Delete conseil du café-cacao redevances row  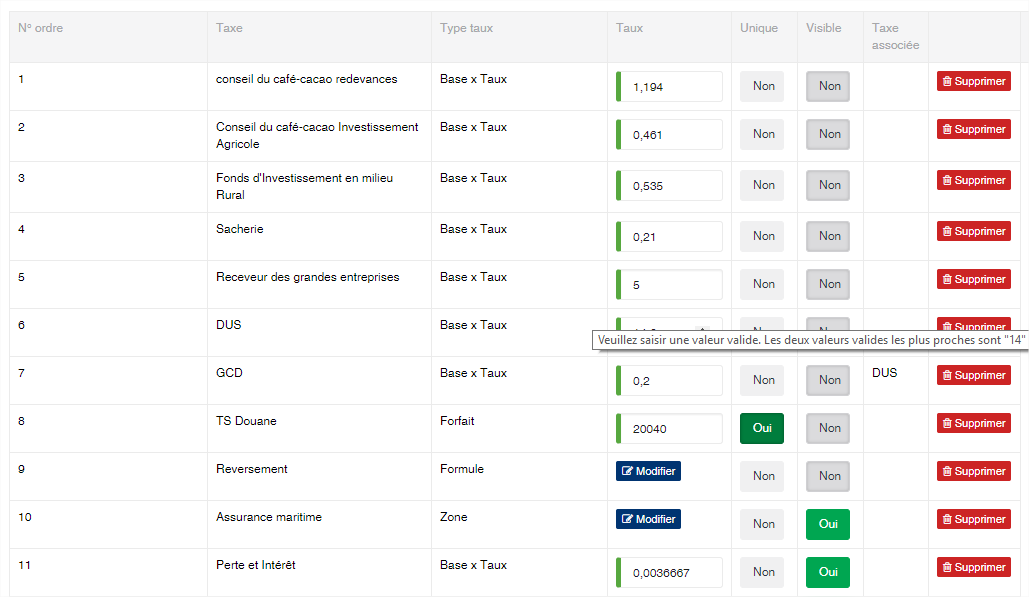point(973,81)
